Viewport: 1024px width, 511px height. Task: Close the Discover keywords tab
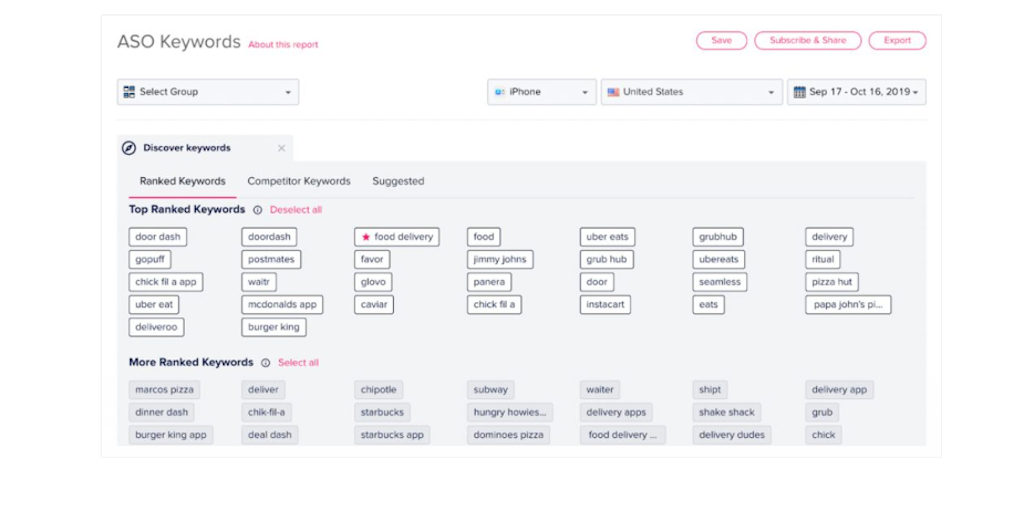(281, 148)
